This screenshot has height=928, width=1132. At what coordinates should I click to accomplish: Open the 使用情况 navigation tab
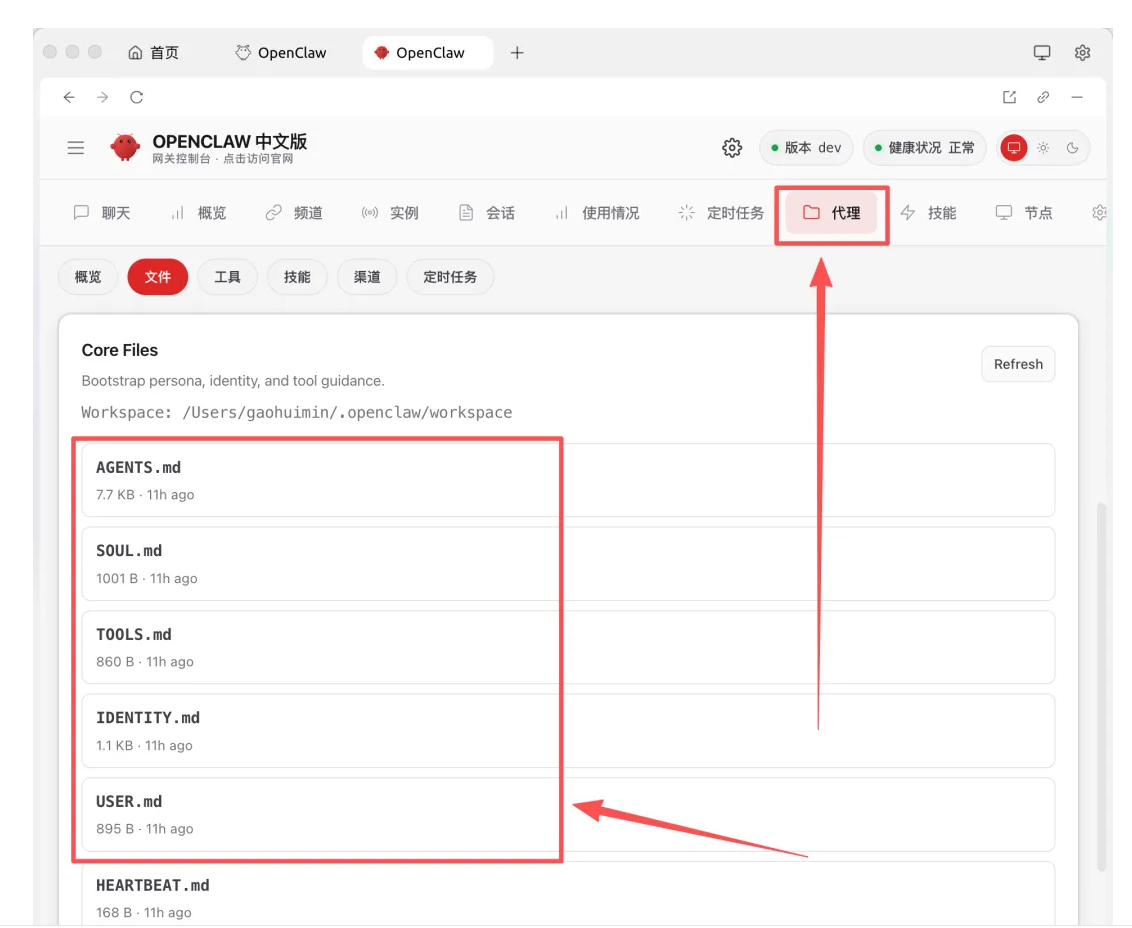(x=597, y=213)
